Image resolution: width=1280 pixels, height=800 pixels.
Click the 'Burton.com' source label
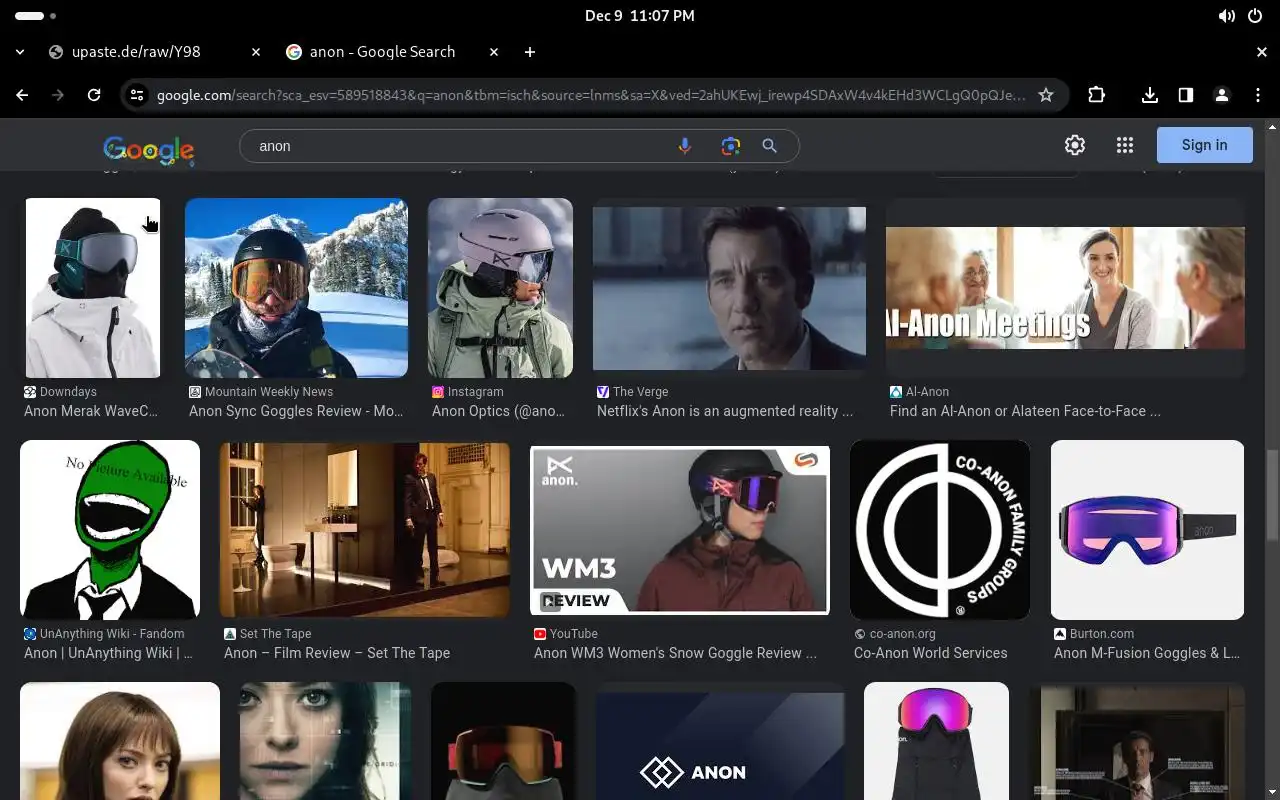(x=1102, y=634)
